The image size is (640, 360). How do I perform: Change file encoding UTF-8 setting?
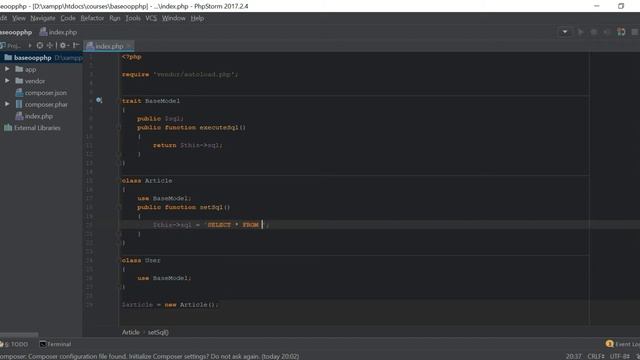point(620,356)
